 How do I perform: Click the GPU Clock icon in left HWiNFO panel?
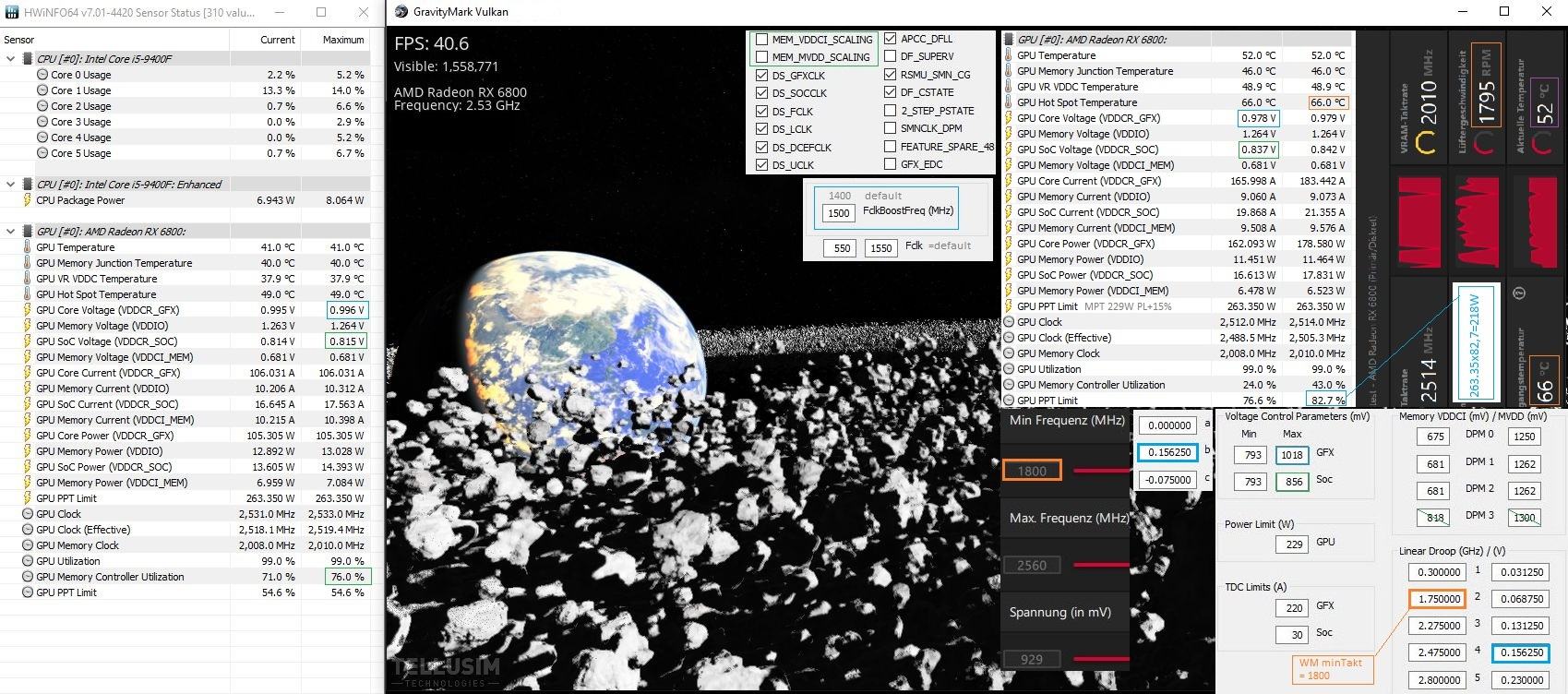coord(27,514)
